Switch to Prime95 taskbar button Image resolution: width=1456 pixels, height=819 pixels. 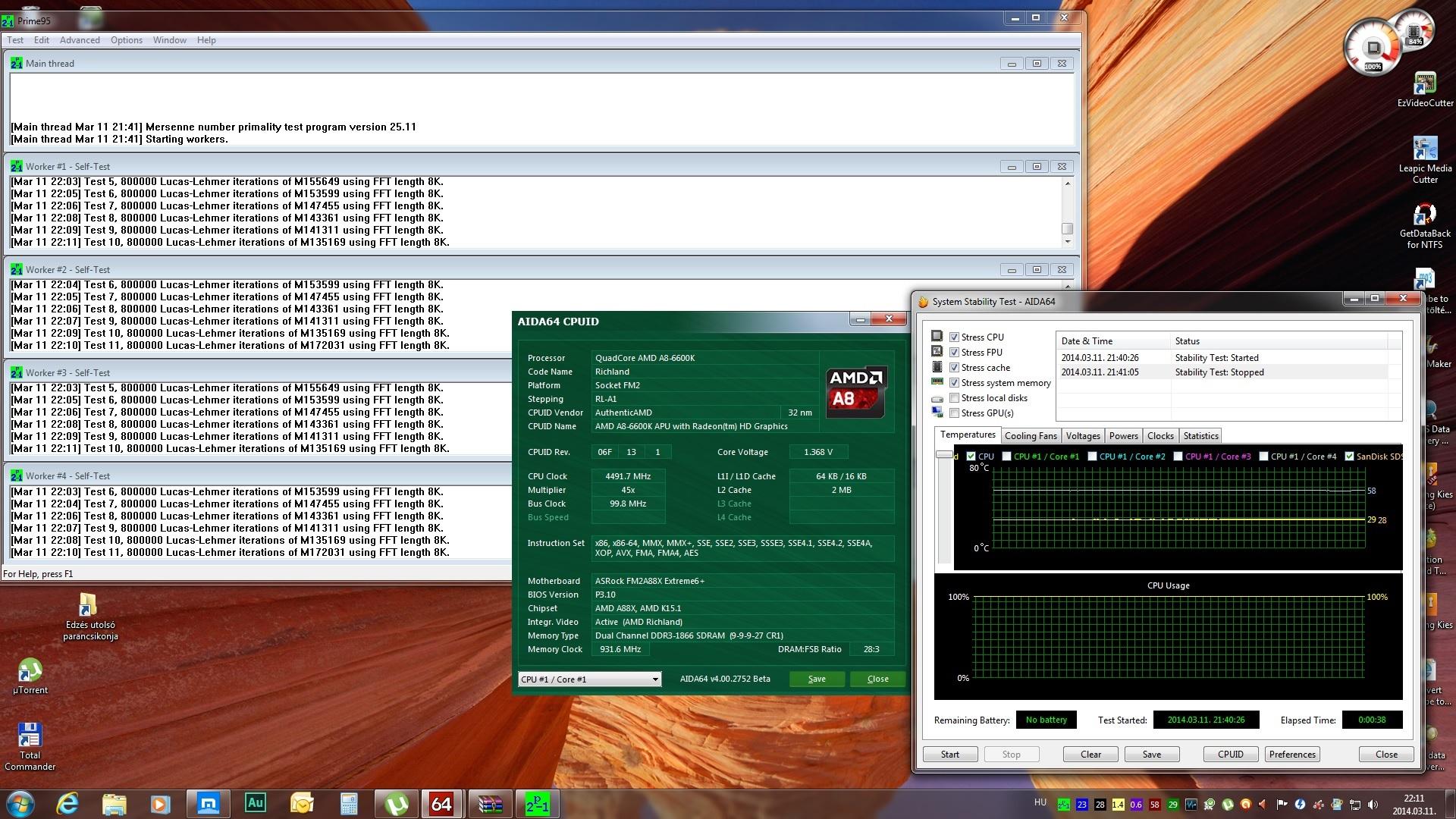(x=537, y=803)
